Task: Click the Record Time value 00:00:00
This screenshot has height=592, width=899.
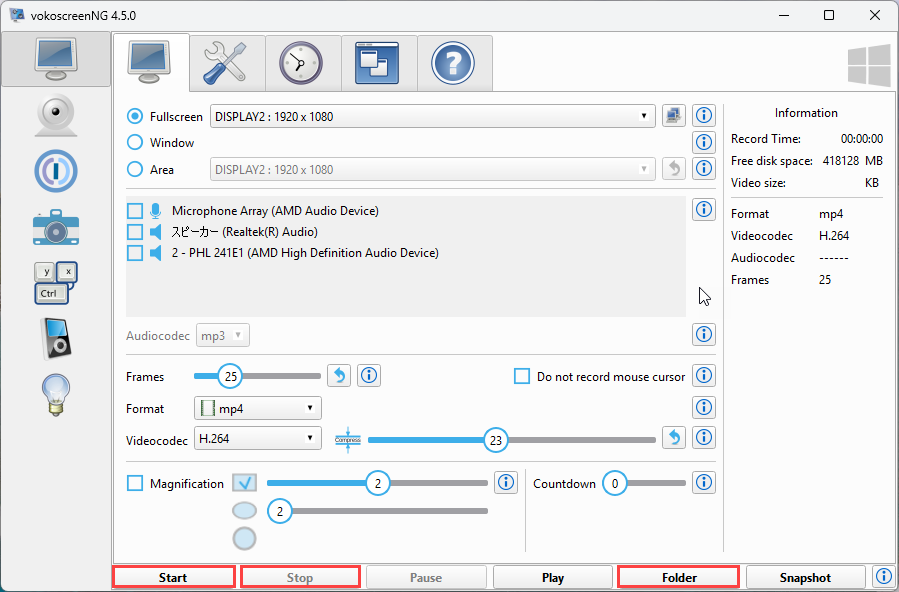Action: click(x=862, y=139)
